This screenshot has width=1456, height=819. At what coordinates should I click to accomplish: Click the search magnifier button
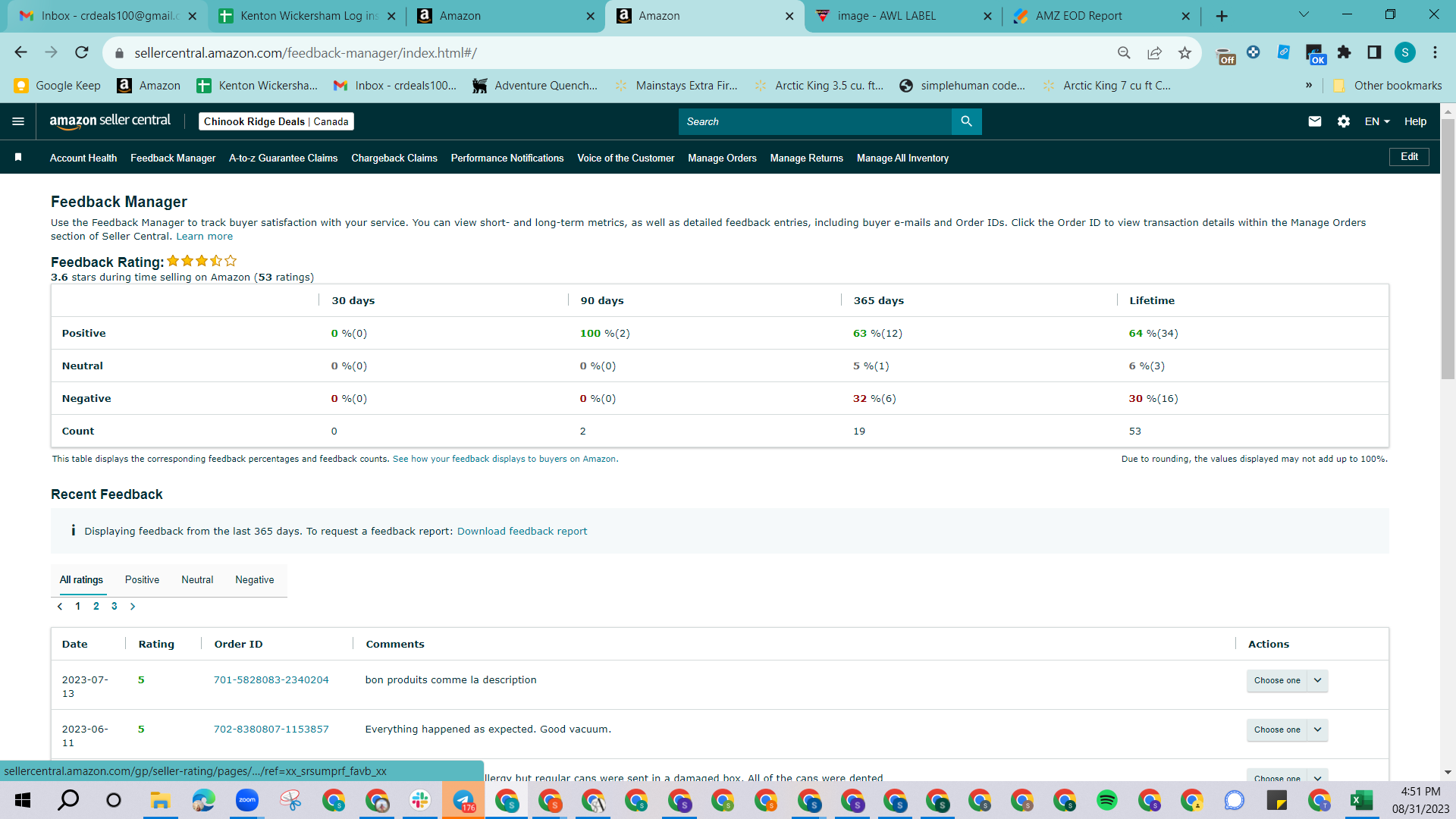966,121
